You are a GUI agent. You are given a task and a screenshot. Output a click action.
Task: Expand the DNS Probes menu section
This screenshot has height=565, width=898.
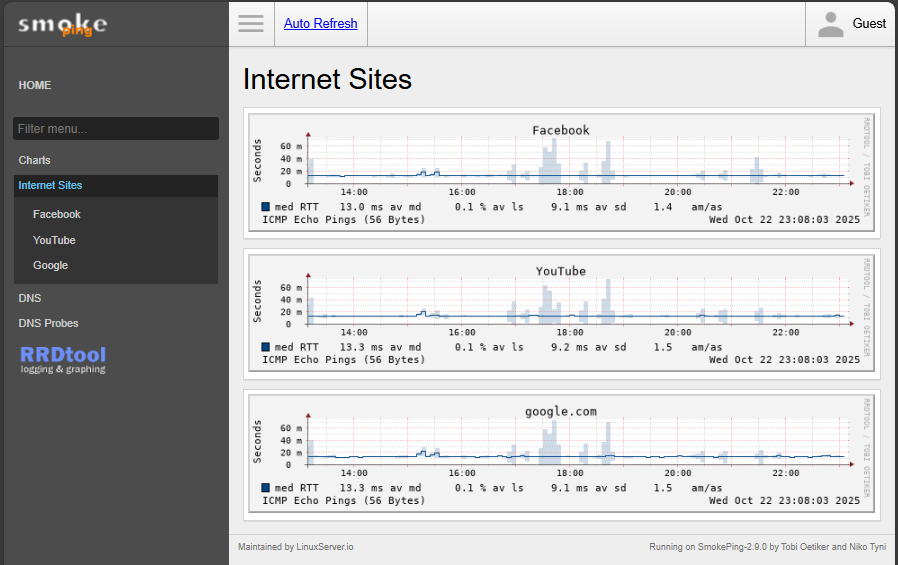point(48,323)
